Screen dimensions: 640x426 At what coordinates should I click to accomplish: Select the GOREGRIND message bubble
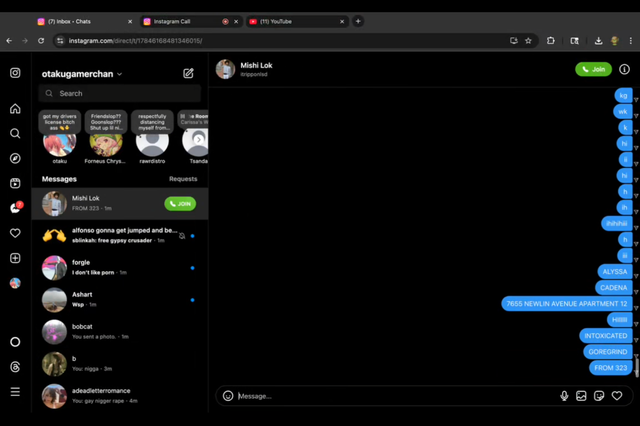[608, 352]
